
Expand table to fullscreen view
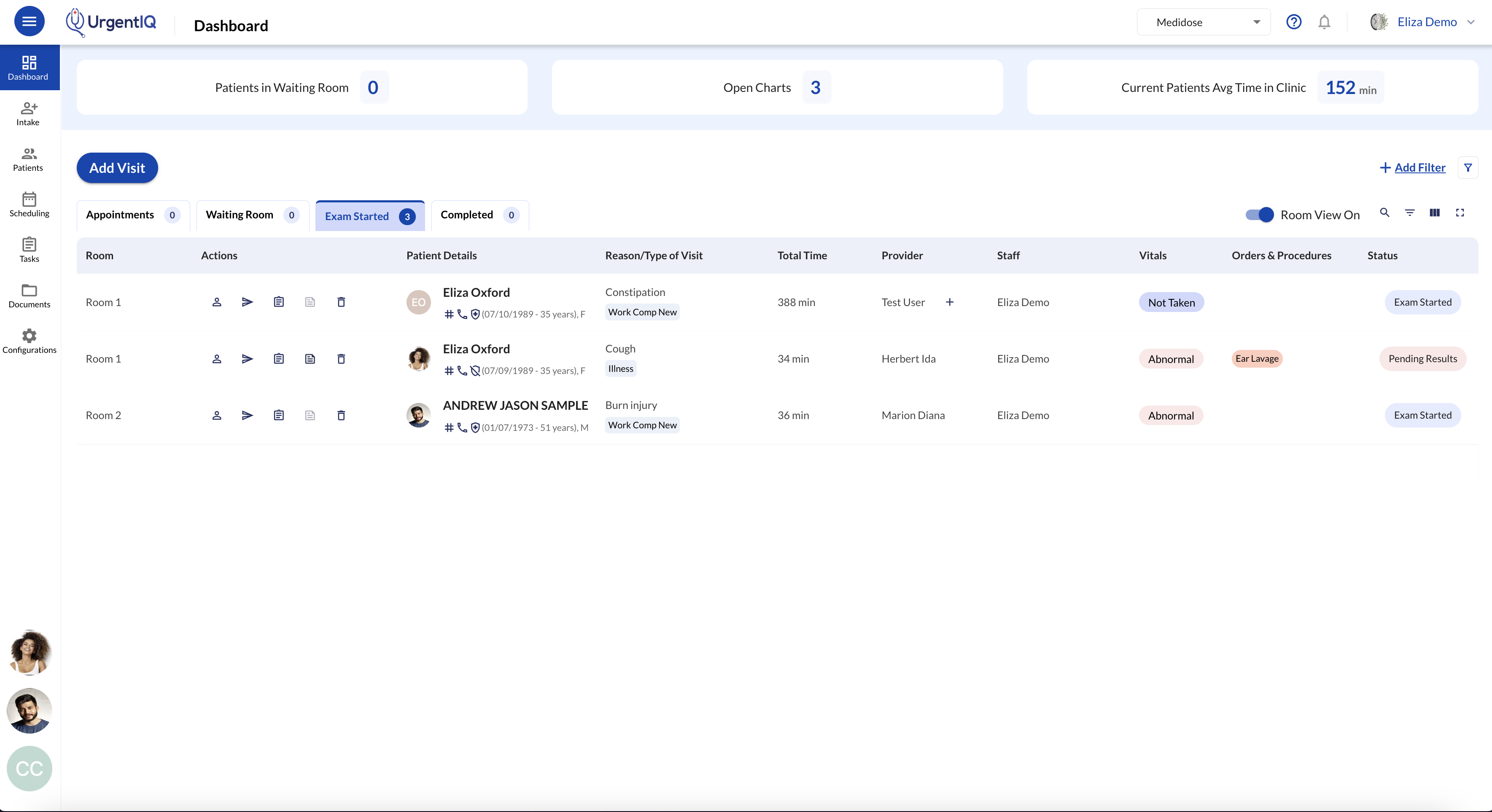pyautogui.click(x=1460, y=213)
